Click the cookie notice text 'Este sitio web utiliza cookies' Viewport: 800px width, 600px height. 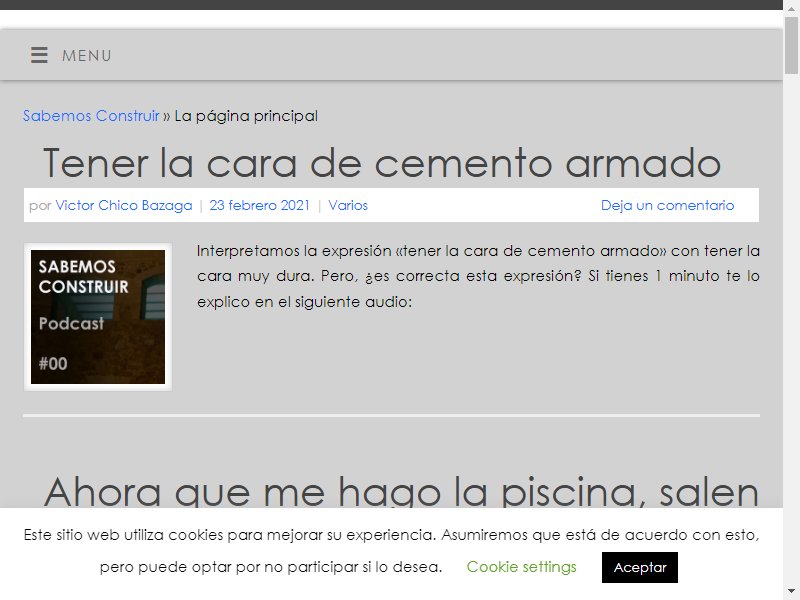point(391,551)
